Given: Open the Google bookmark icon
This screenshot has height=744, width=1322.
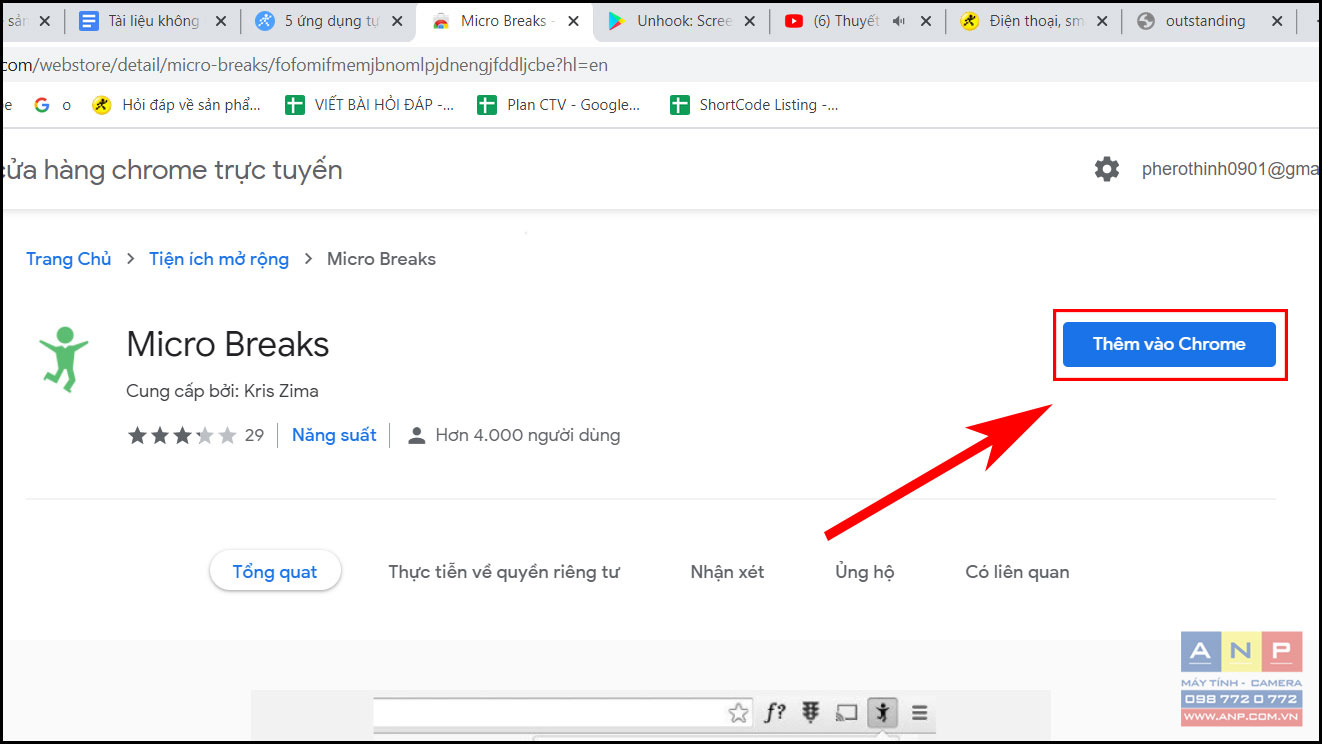Looking at the screenshot, I should pyautogui.click(x=41, y=105).
